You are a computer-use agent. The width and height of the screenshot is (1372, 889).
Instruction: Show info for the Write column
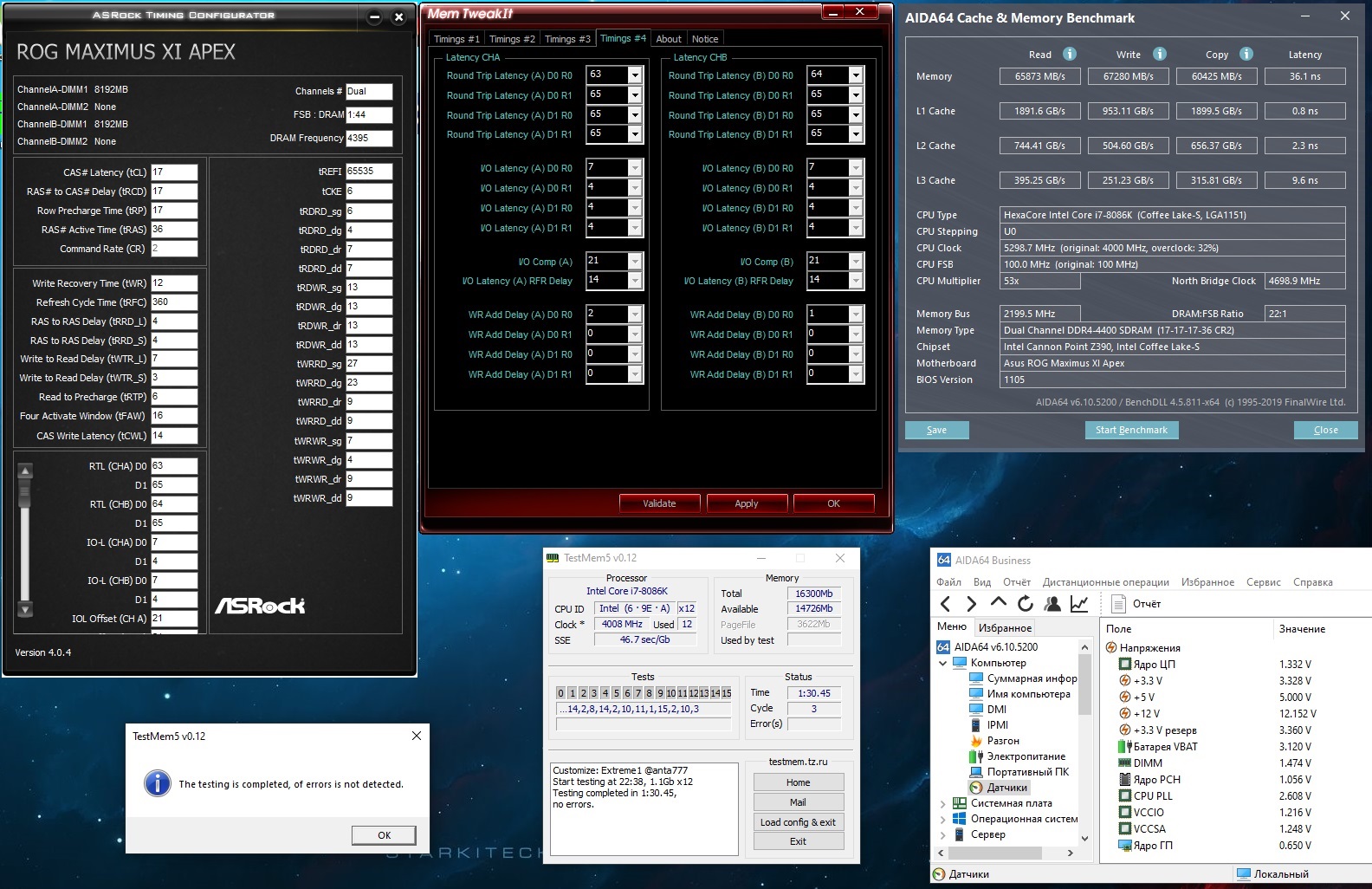click(1160, 54)
